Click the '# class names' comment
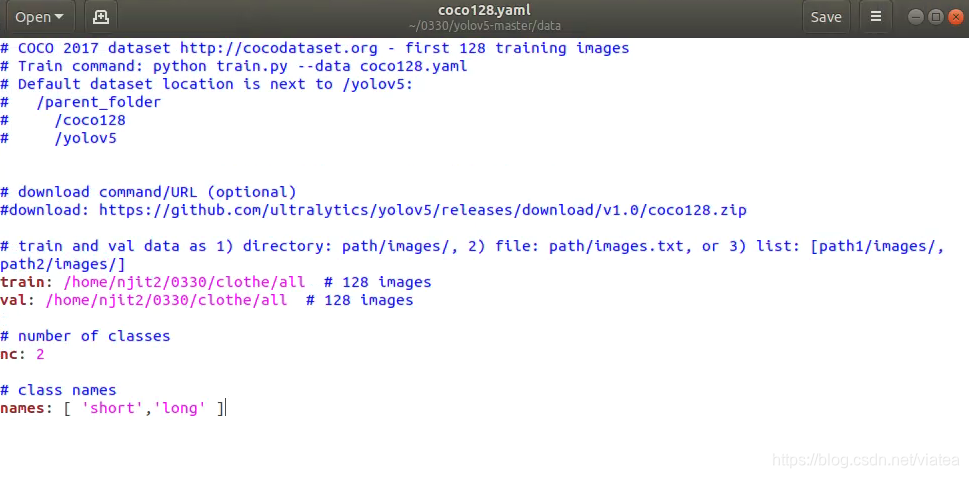 click(x=58, y=390)
